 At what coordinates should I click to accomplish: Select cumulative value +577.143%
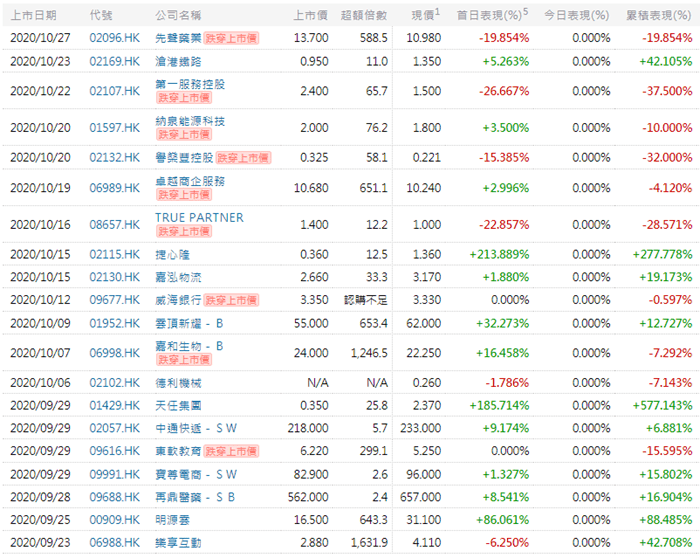[x=662, y=406]
